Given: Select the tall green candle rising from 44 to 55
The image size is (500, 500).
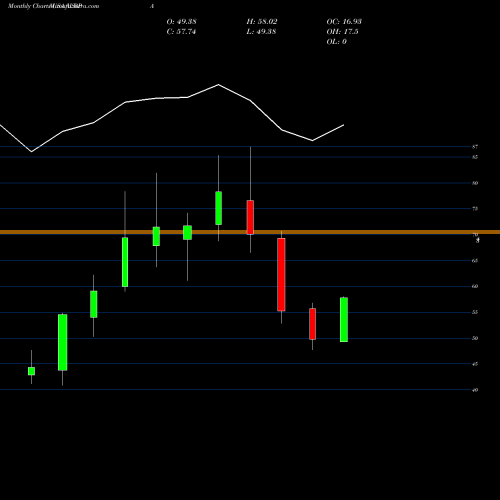Looking at the screenshot, I should (63, 342).
